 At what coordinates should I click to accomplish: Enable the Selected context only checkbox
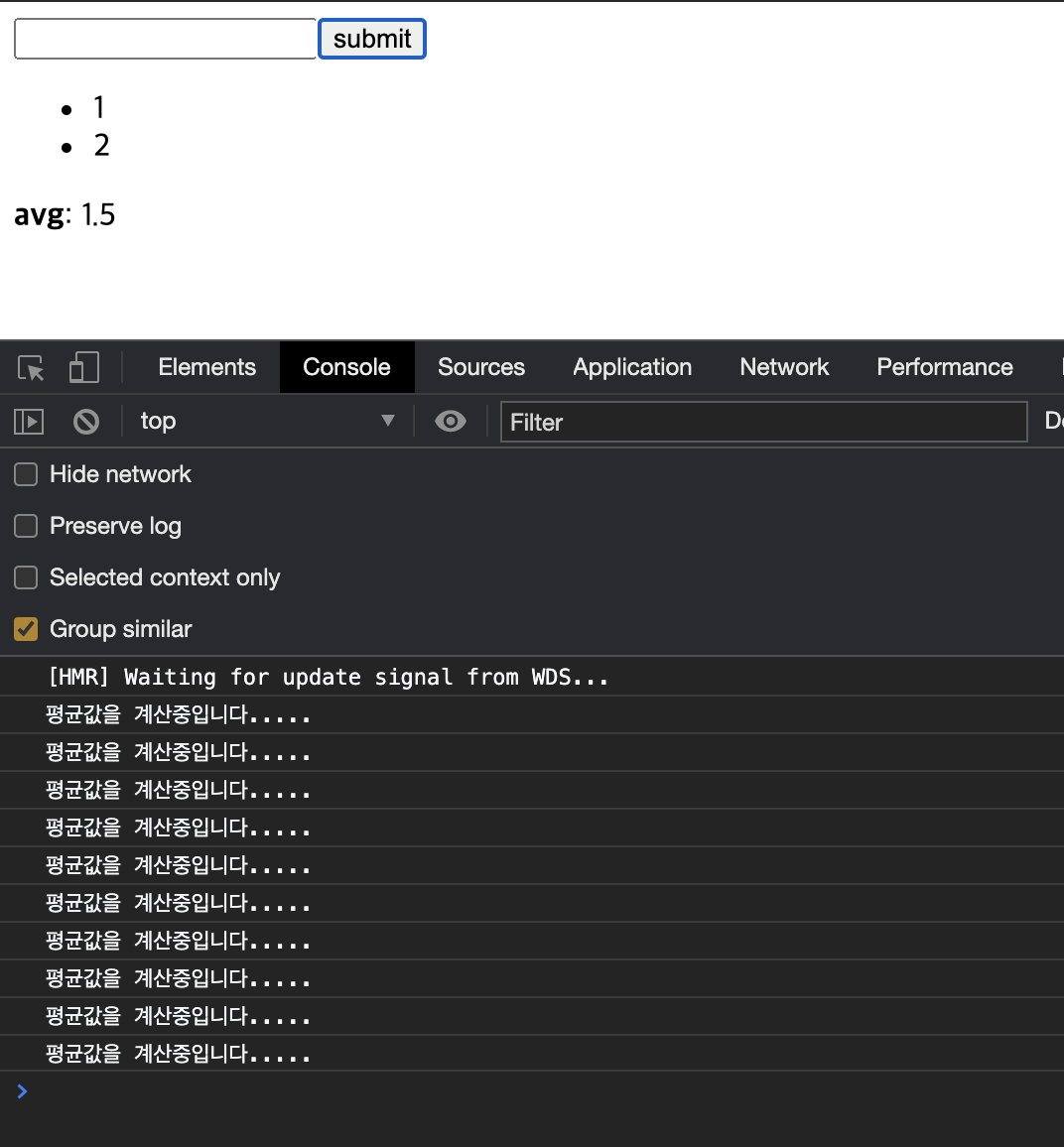coord(26,577)
